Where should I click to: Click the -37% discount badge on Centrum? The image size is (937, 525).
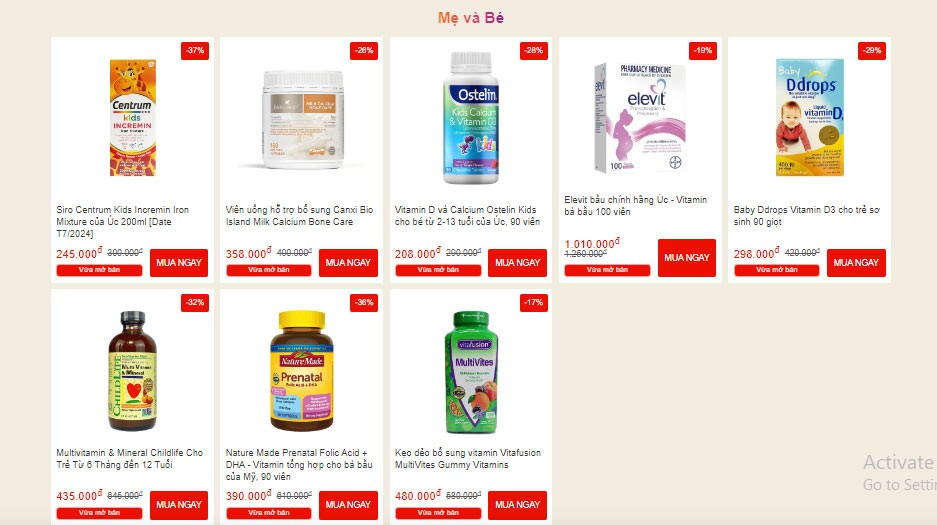[195, 51]
